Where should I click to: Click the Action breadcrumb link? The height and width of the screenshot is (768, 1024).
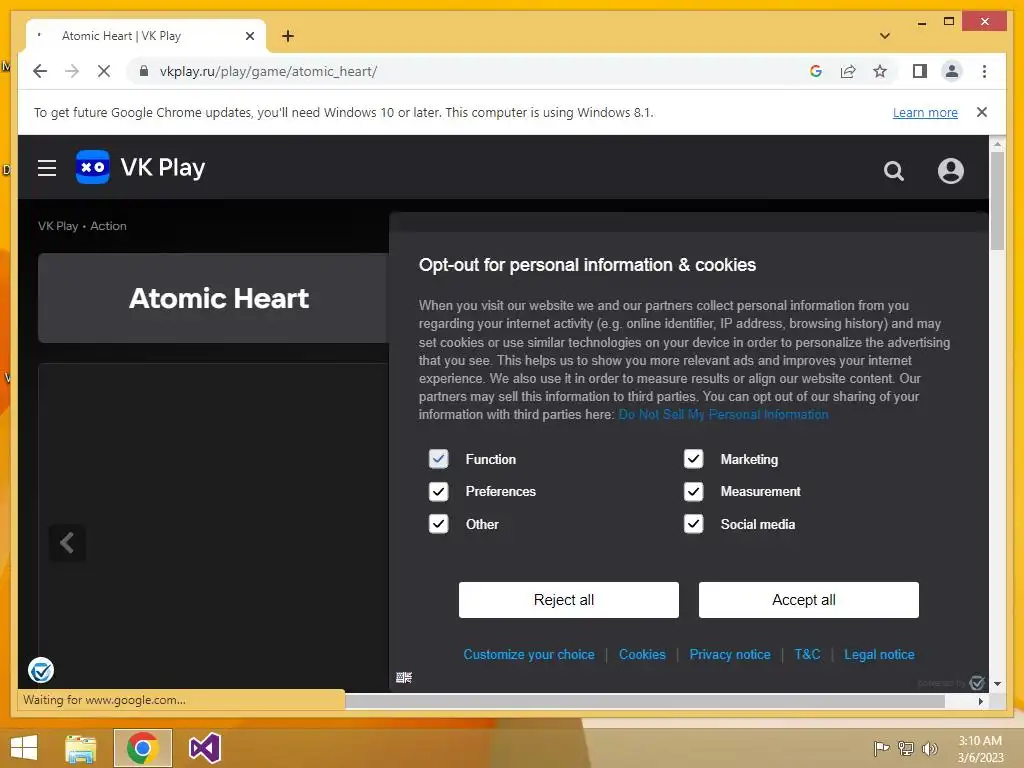pyautogui.click(x=108, y=226)
